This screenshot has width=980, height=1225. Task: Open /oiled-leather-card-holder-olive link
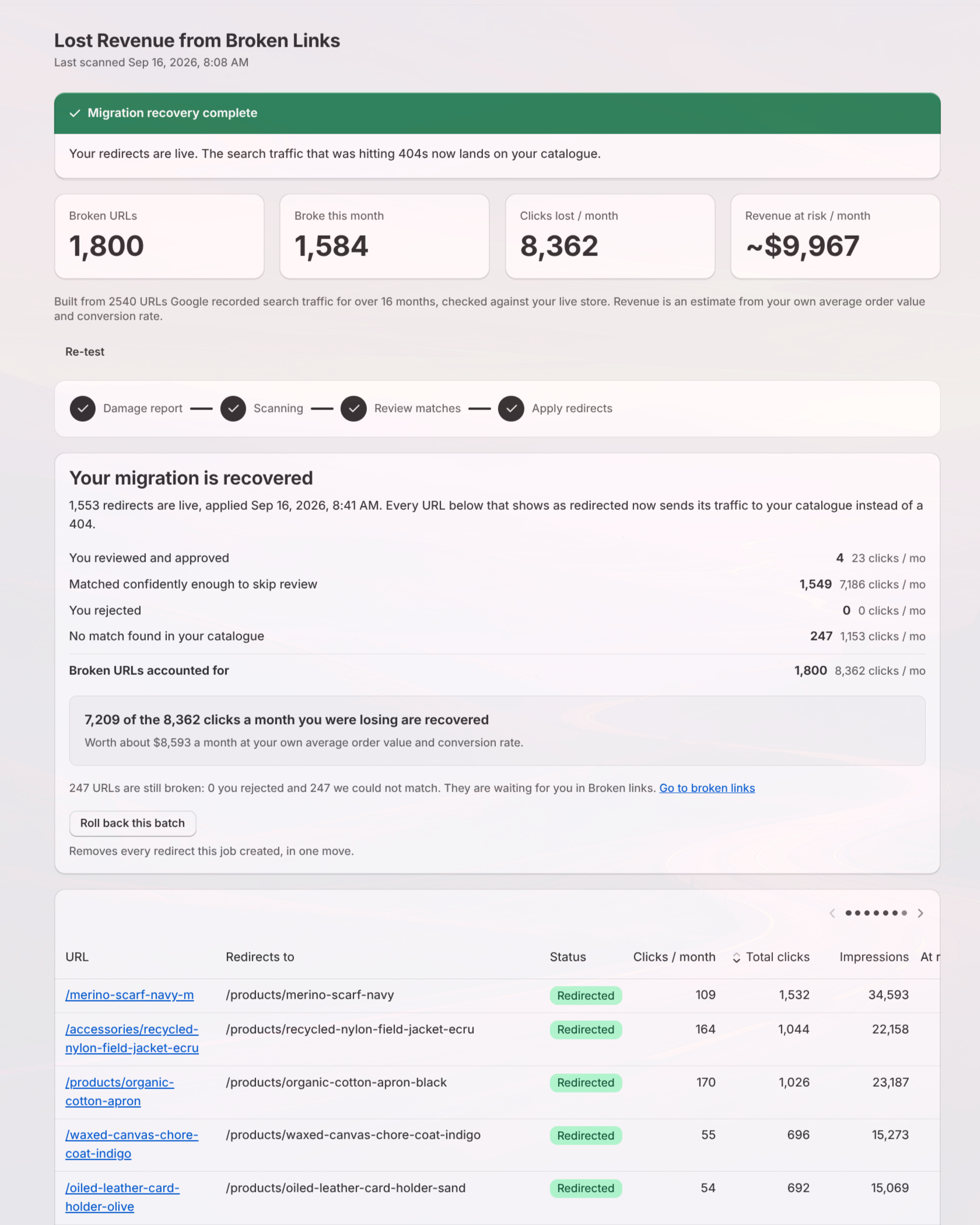tap(123, 1198)
